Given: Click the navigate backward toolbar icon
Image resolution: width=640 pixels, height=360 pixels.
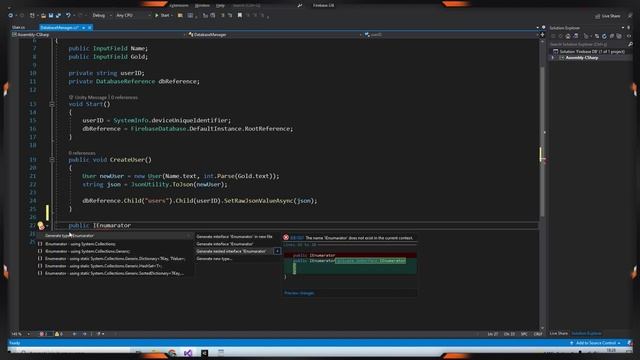Looking at the screenshot, I should pos(11,16).
